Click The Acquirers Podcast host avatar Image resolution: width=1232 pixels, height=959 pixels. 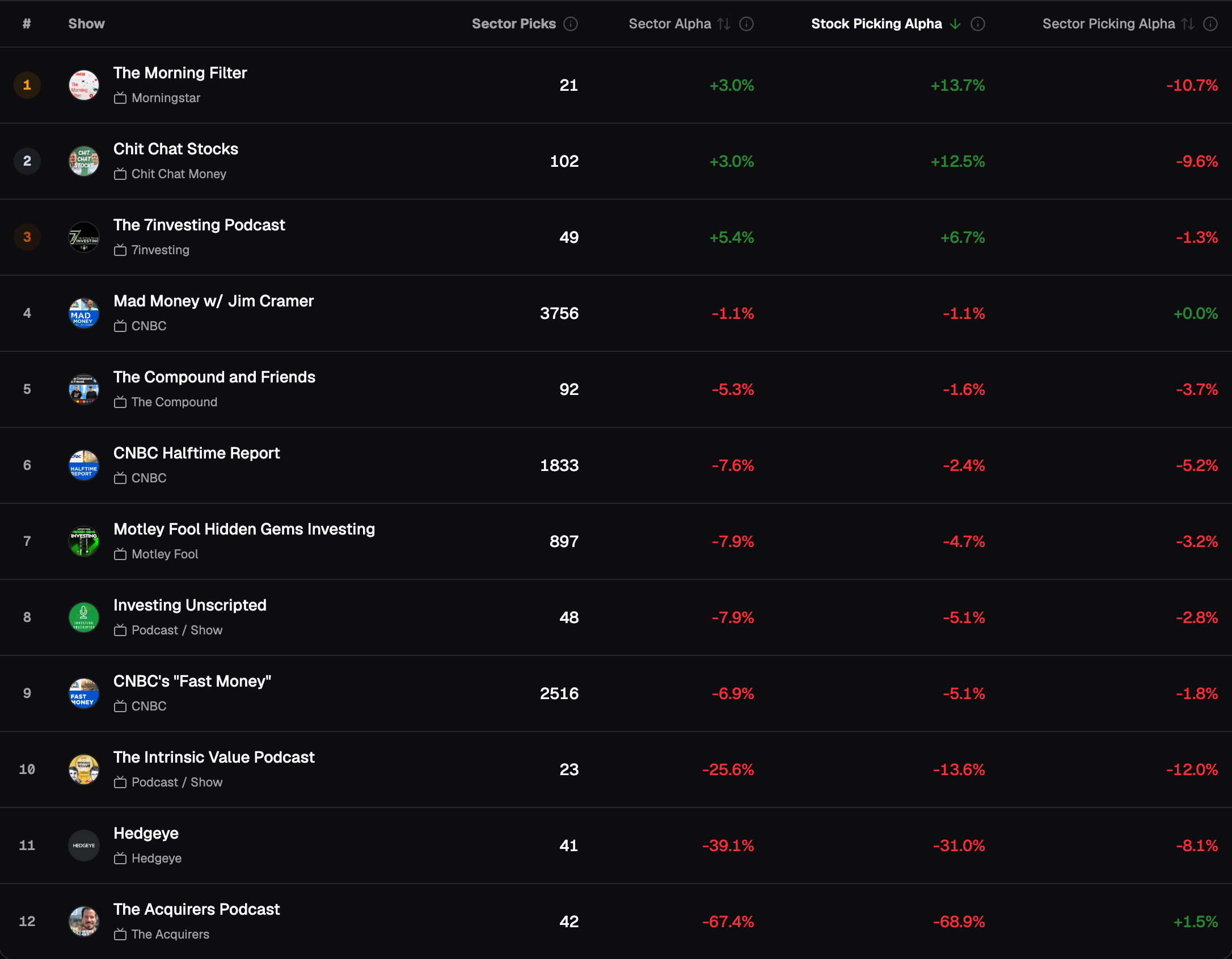click(x=84, y=922)
